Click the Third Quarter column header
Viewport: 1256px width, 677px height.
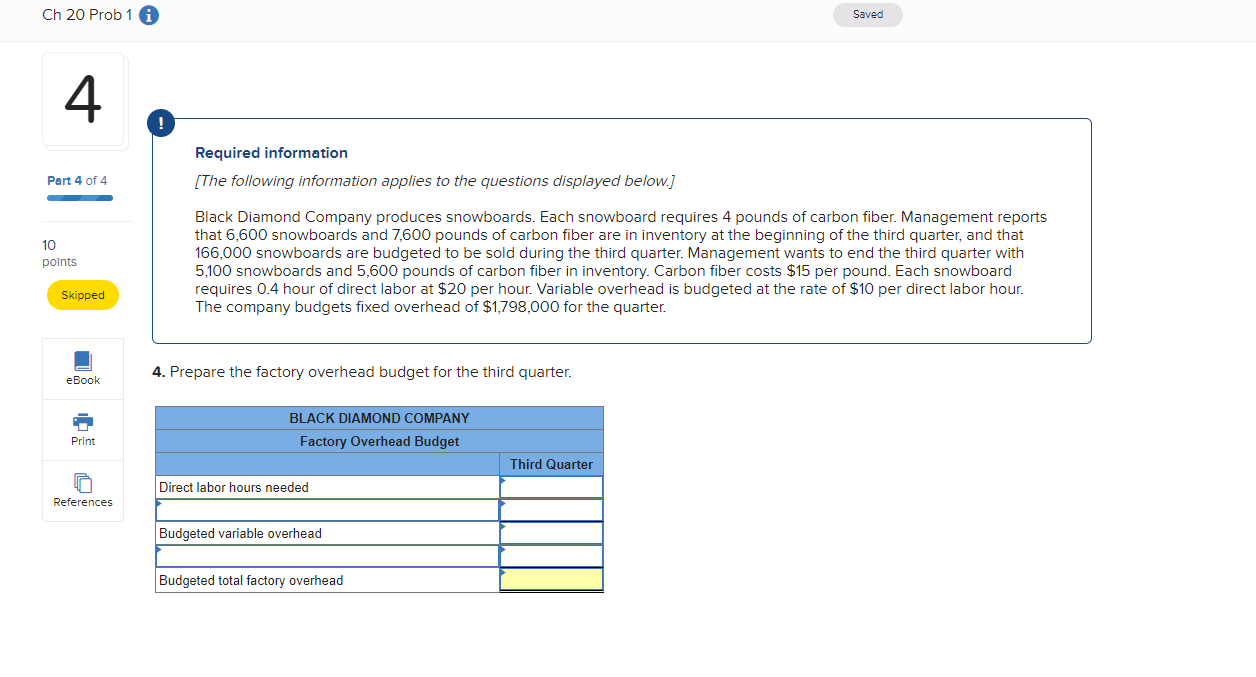(x=552, y=464)
